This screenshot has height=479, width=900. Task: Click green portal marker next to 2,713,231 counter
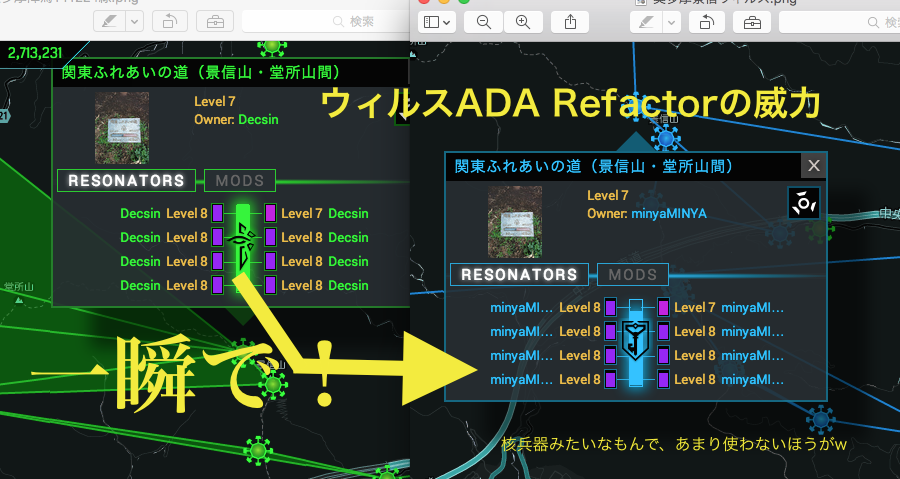point(272,46)
